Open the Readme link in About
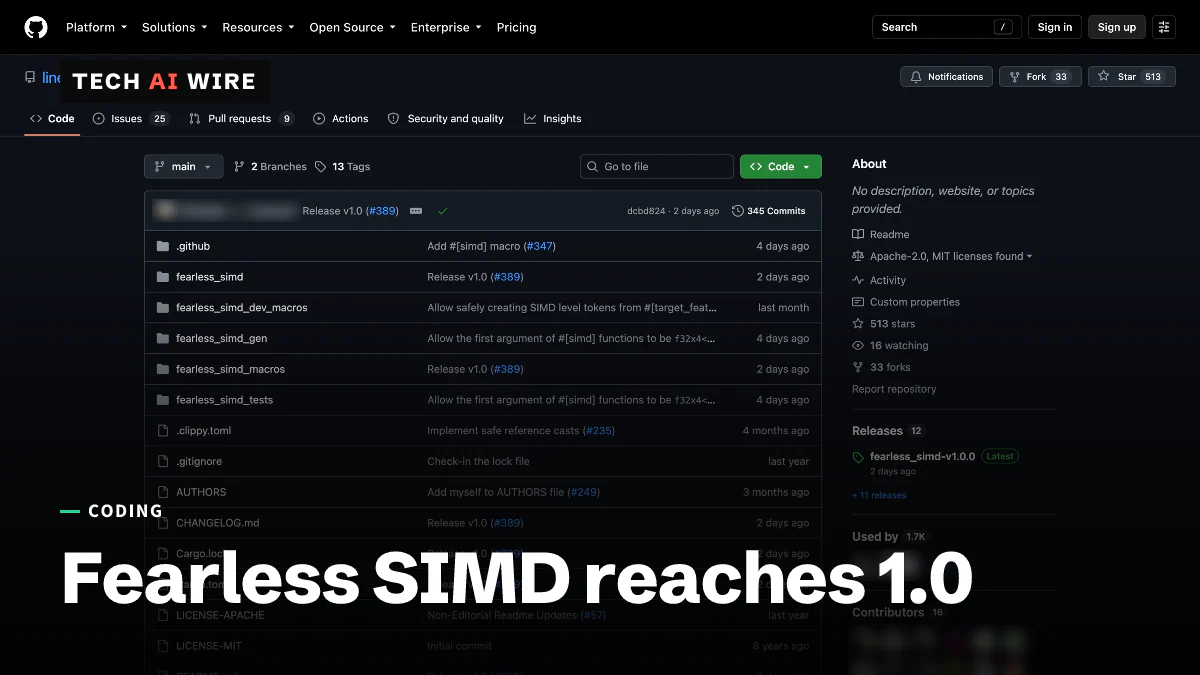 coord(881,234)
